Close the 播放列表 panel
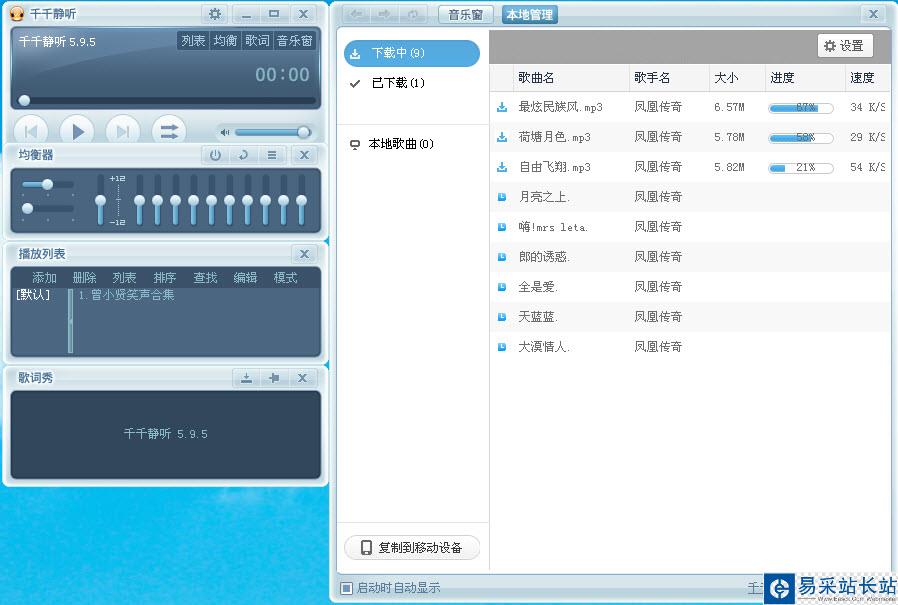The image size is (898, 605). [x=305, y=254]
